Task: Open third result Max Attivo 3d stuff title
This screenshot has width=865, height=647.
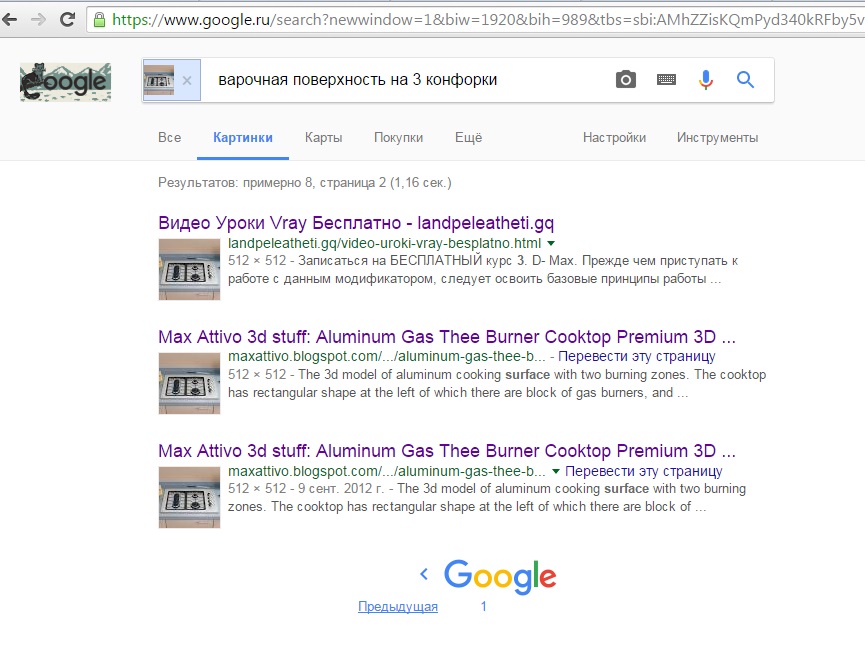Action: pos(447,451)
